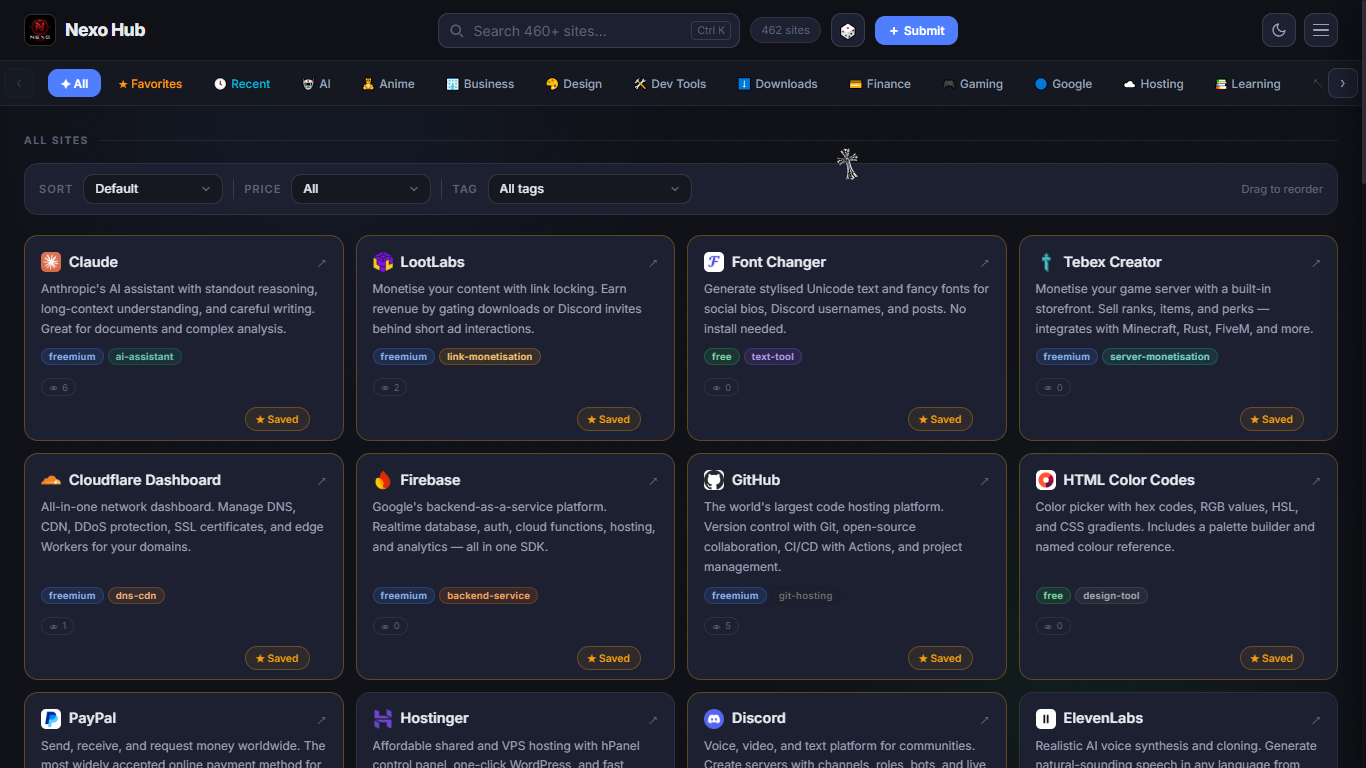The image size is (1366, 768).
Task: Click the GitHub octocat logo icon
Action: click(714, 480)
